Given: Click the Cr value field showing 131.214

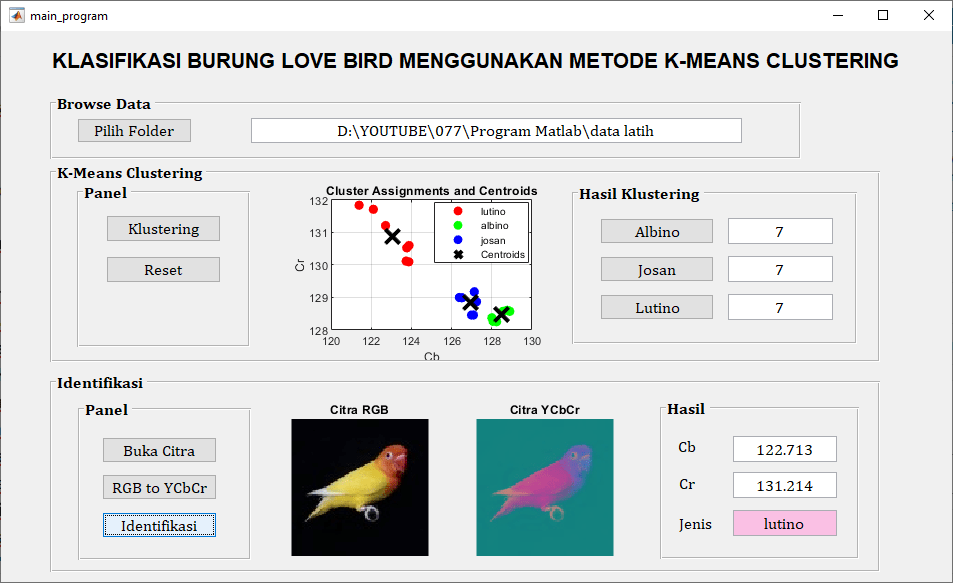Looking at the screenshot, I should [x=784, y=485].
